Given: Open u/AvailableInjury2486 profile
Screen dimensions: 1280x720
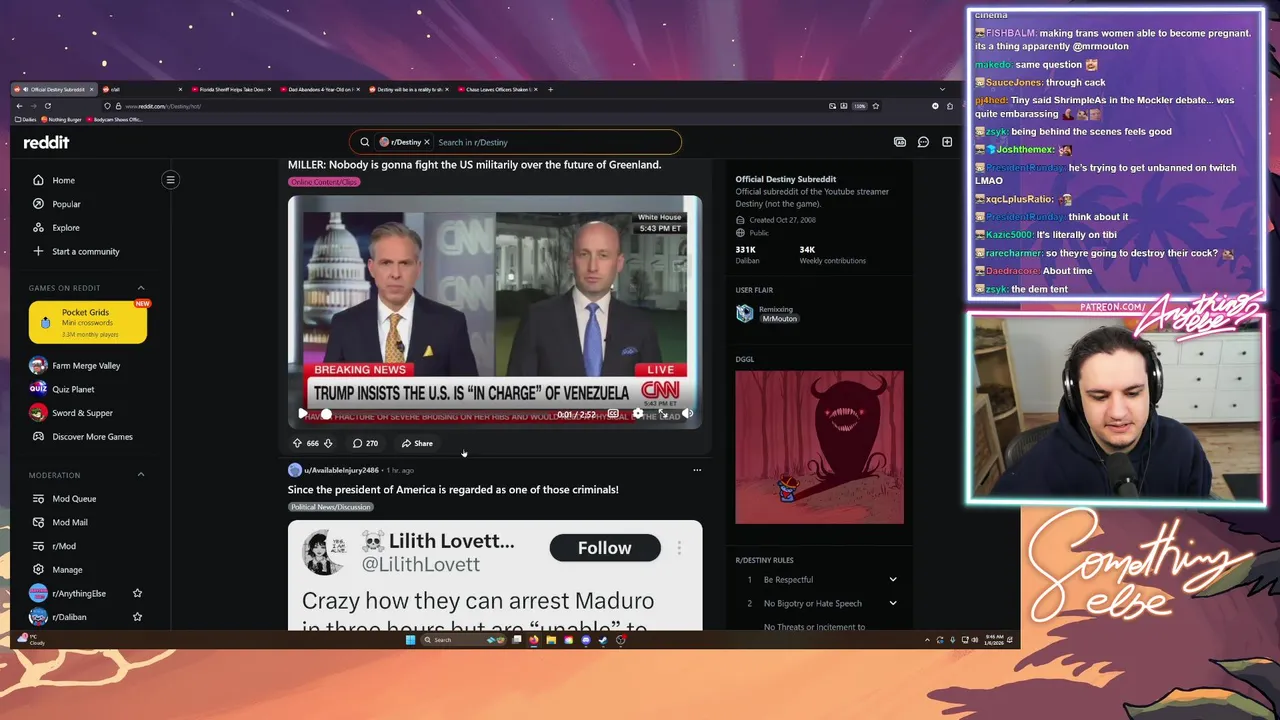Looking at the screenshot, I should point(341,470).
